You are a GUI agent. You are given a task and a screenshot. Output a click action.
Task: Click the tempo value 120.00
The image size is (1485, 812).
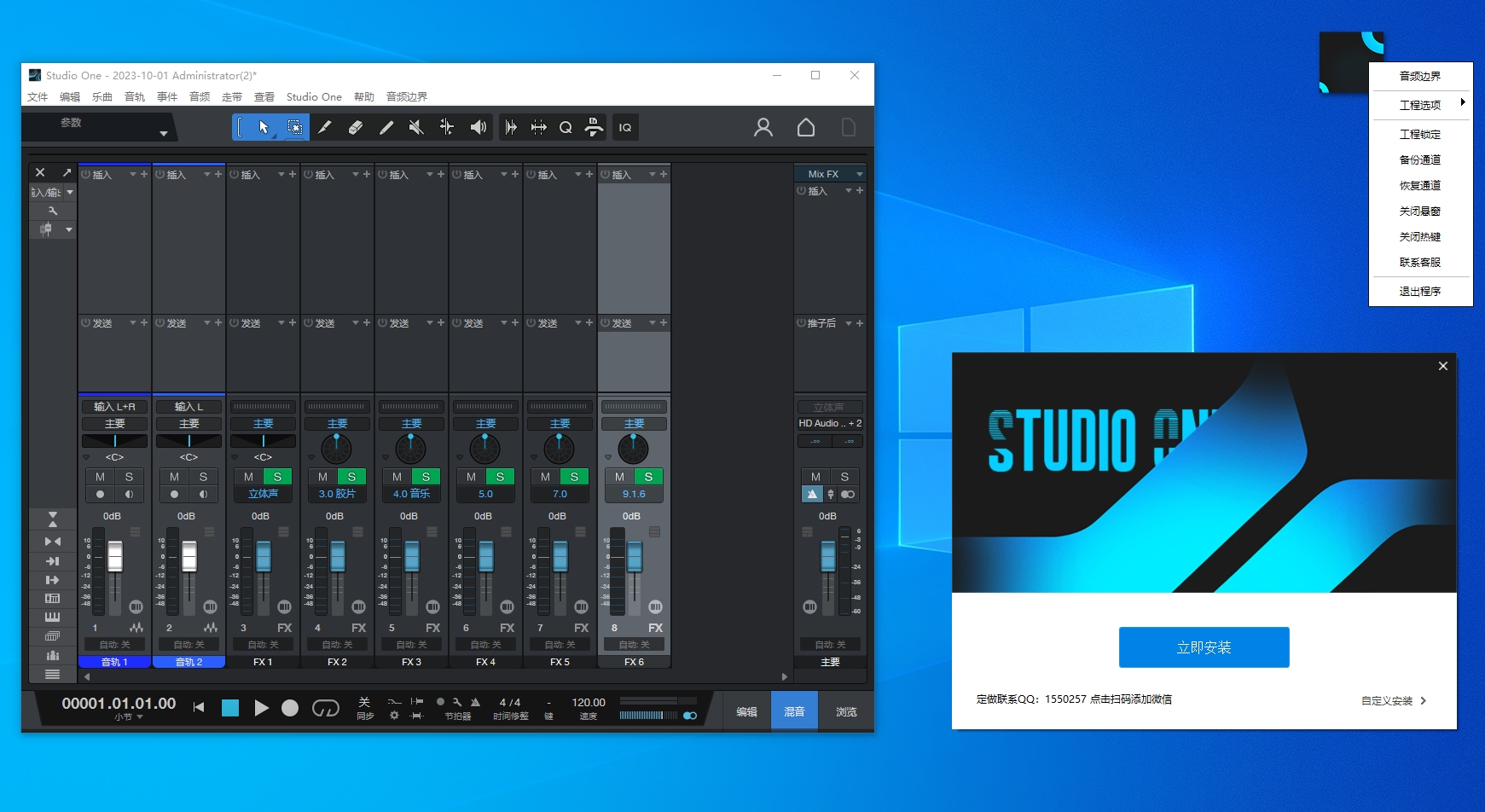589,702
